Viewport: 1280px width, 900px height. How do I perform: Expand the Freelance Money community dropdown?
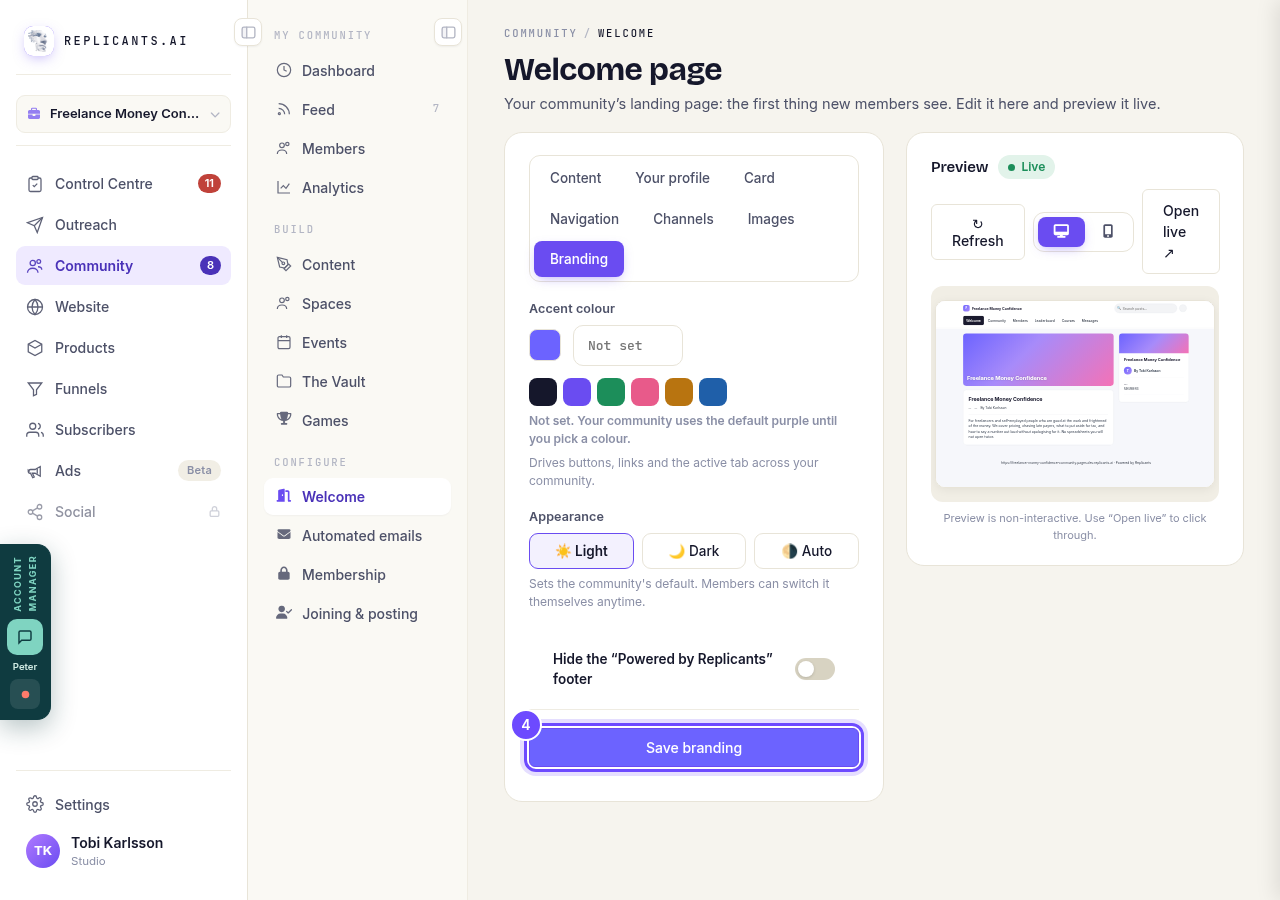[124, 114]
